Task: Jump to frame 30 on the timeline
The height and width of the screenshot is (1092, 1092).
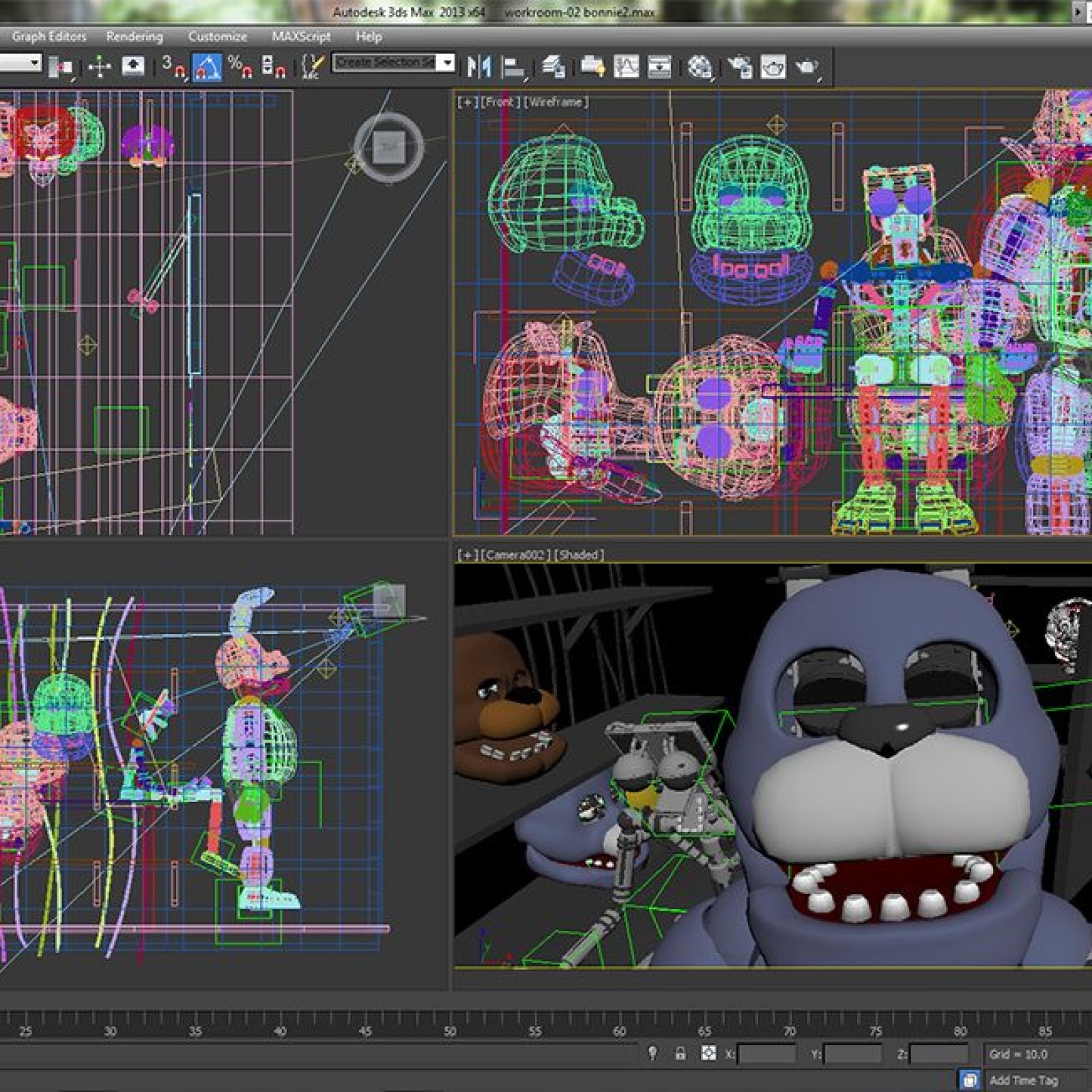Action: pyautogui.click(x=110, y=1031)
